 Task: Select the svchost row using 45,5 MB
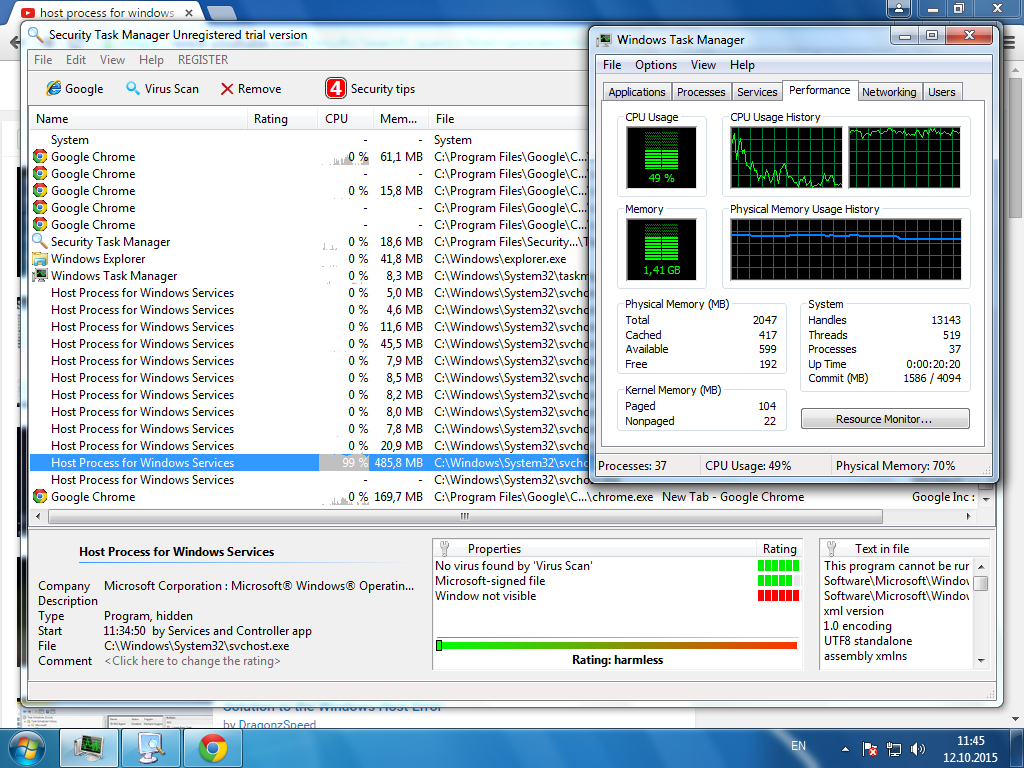[x=309, y=344]
